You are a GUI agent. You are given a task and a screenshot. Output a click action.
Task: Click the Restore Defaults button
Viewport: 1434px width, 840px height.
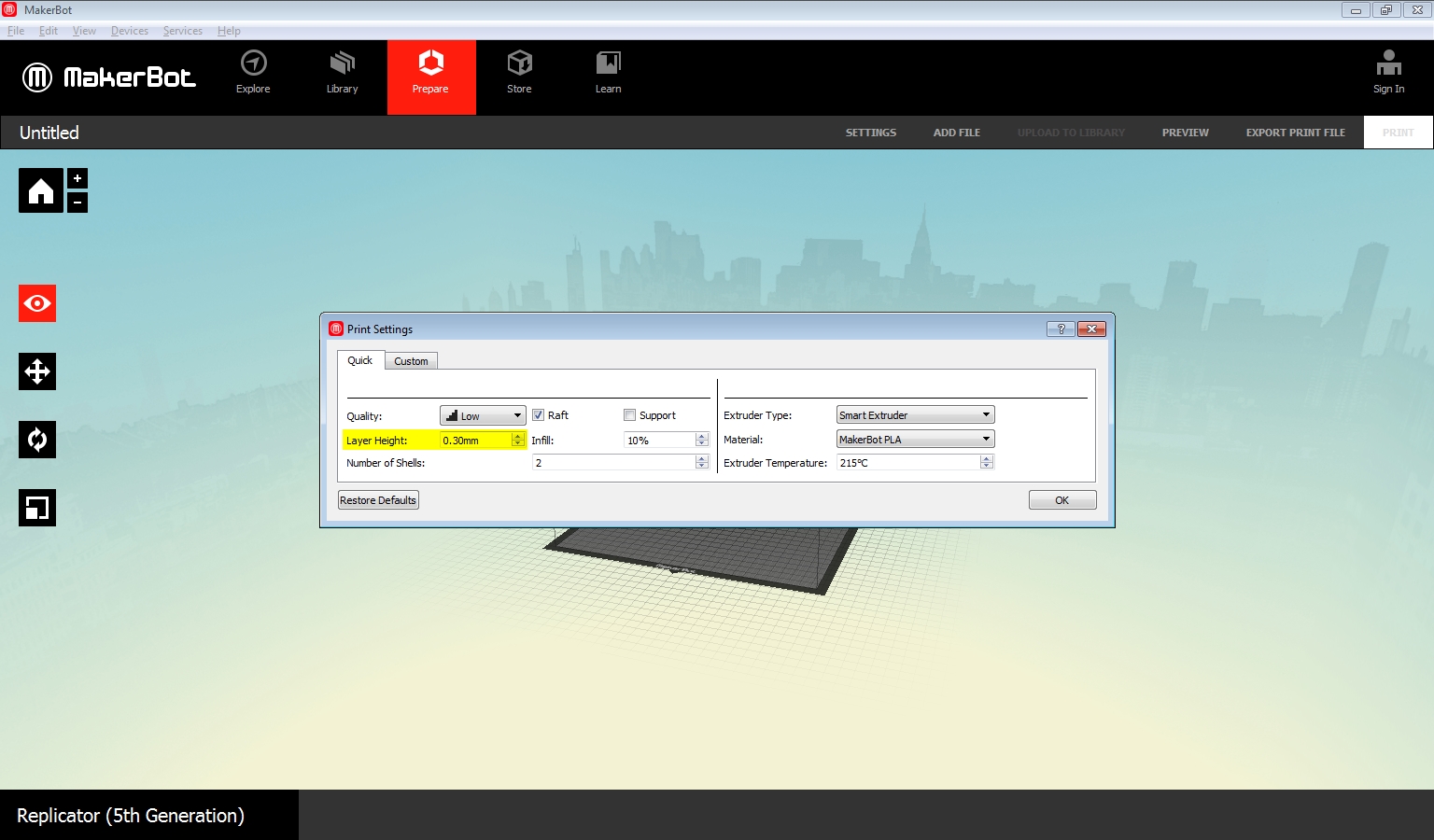click(x=378, y=500)
